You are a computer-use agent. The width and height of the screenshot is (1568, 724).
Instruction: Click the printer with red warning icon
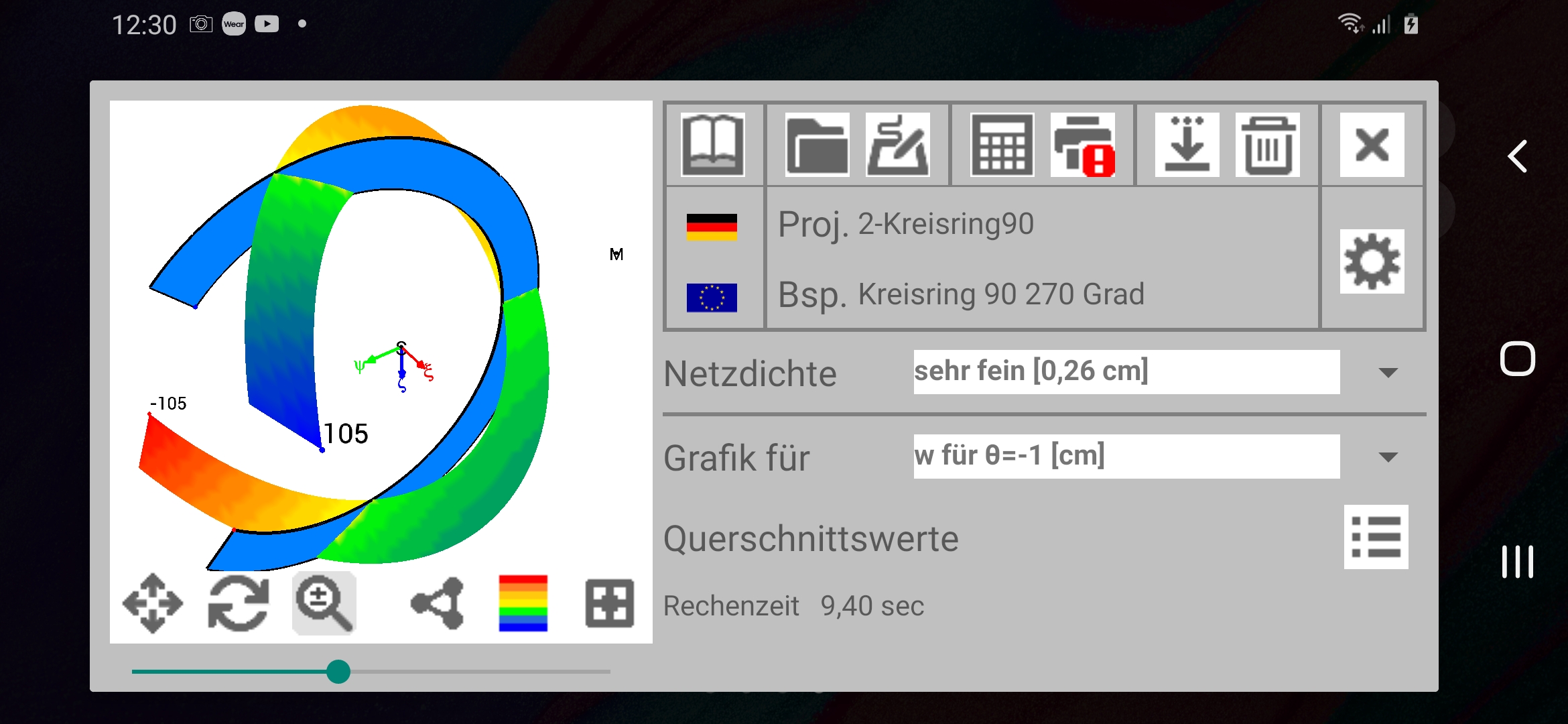[1083, 145]
